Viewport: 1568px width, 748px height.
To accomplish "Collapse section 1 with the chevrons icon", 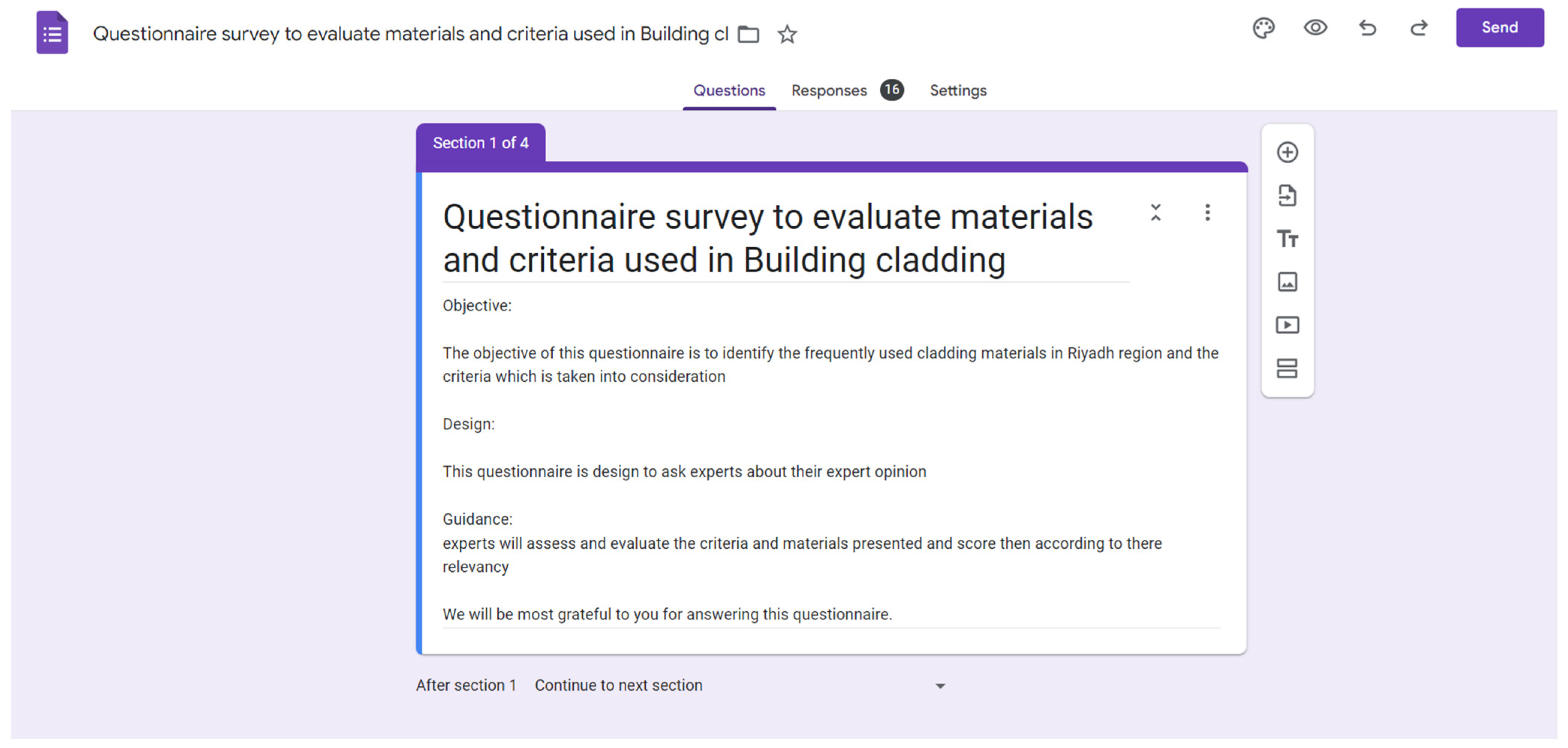I will click(1155, 212).
